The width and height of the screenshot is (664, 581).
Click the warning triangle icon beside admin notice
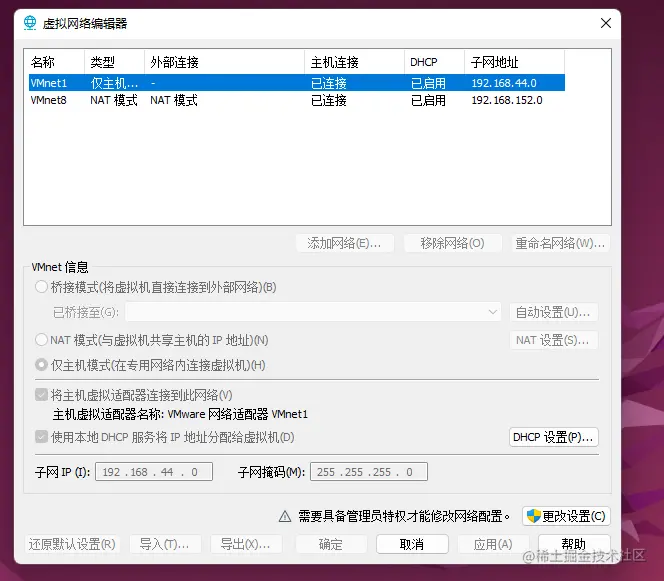(x=285, y=516)
